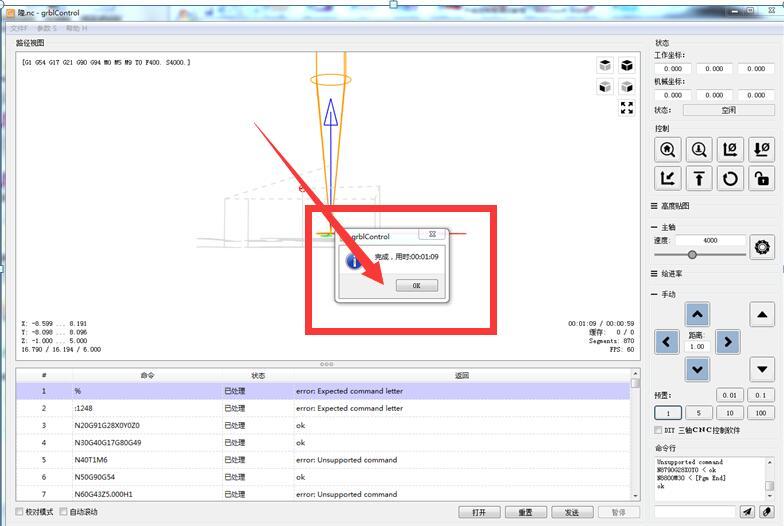784x526 pixels.
Task: Toggle the spindle gear button
Action: (x=762, y=247)
